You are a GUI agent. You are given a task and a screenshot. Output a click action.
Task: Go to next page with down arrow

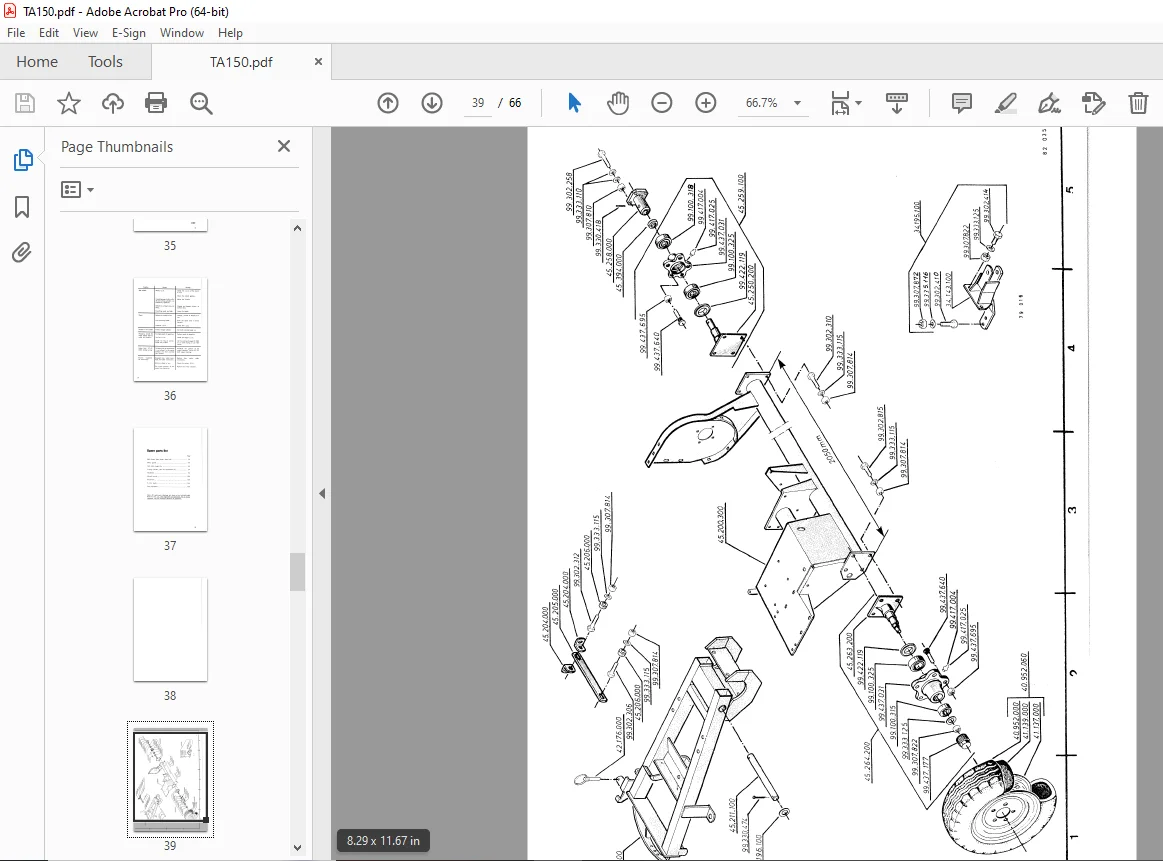click(432, 103)
